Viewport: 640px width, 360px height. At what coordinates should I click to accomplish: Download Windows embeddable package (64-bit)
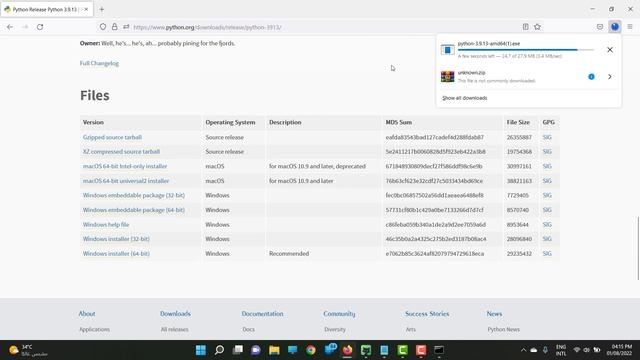pos(133,210)
